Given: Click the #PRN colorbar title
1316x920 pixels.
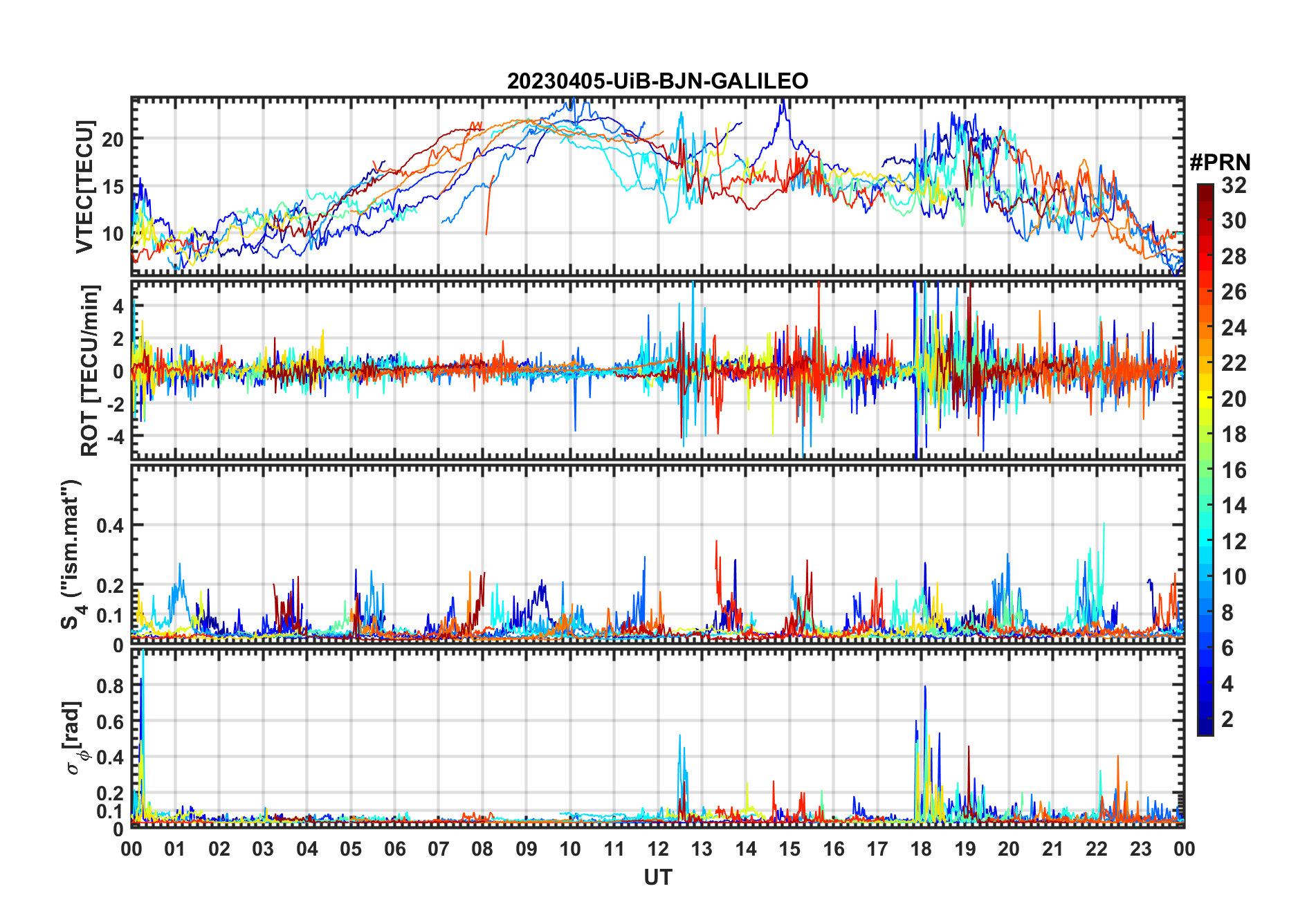Looking at the screenshot, I should pyautogui.click(x=1220, y=163).
